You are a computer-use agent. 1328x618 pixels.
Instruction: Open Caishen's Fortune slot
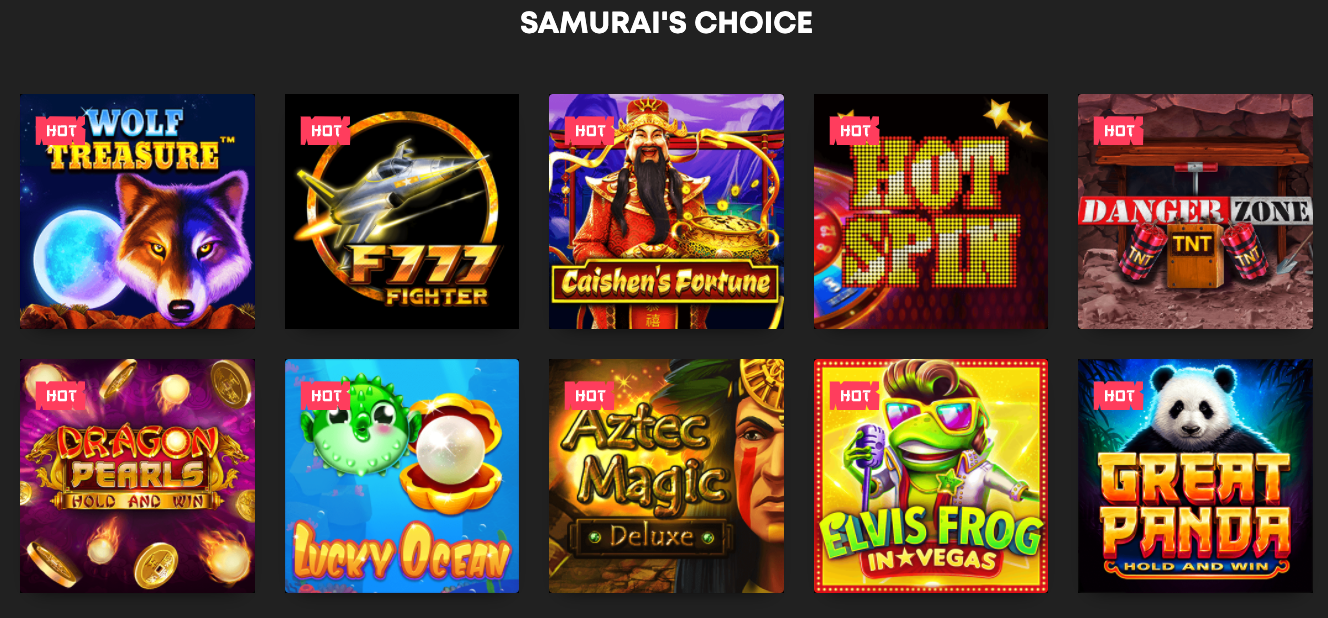(x=666, y=211)
